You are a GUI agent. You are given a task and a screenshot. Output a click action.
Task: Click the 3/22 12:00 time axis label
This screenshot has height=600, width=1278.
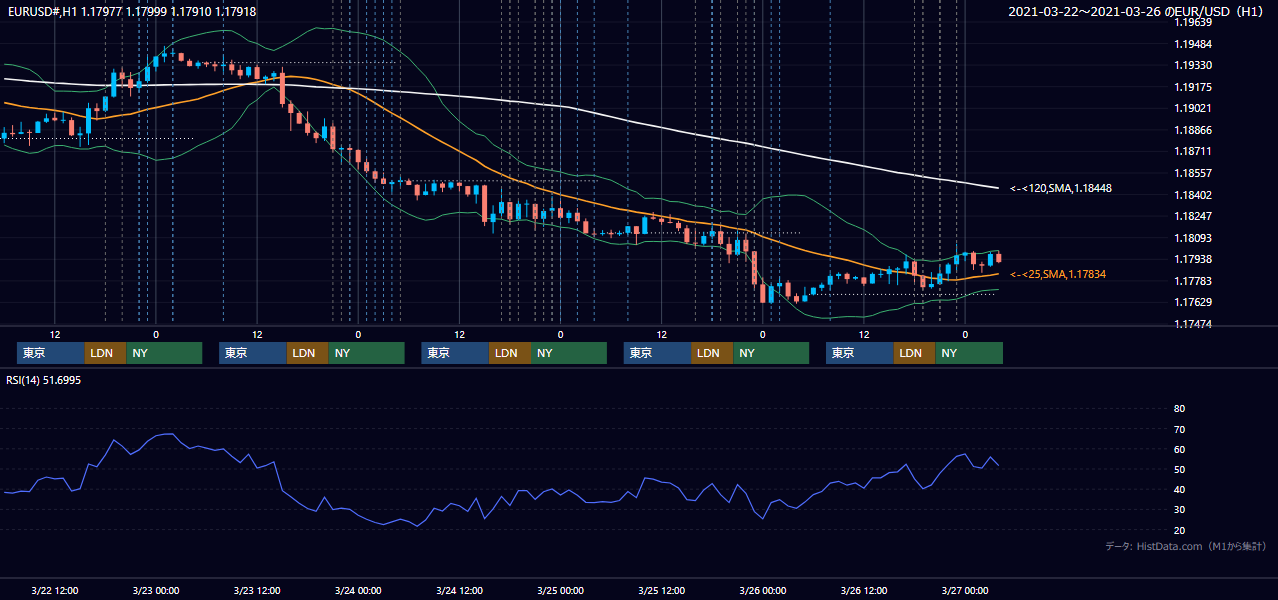pos(54,590)
